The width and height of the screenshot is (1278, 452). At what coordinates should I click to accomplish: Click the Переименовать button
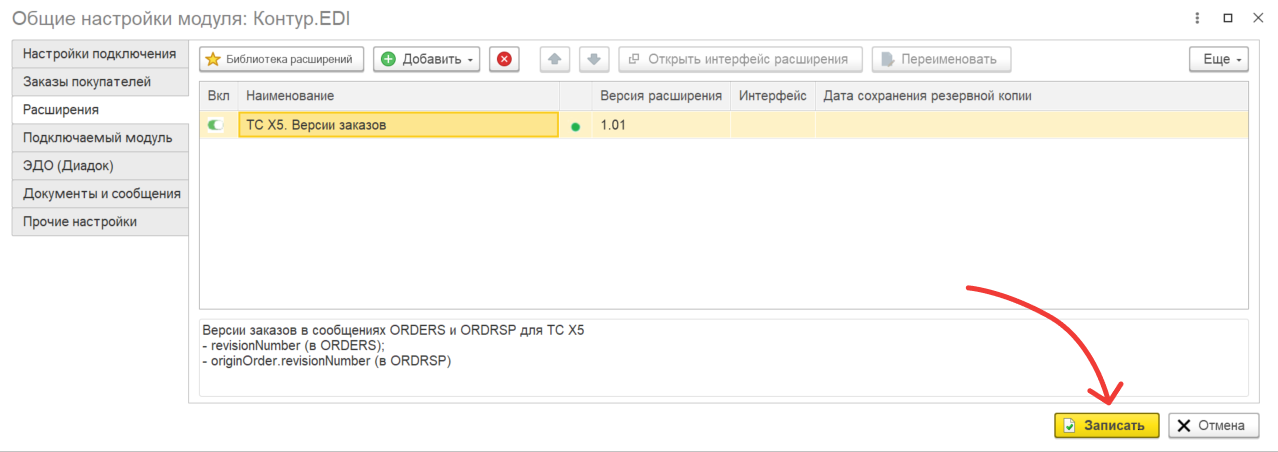click(x=941, y=59)
